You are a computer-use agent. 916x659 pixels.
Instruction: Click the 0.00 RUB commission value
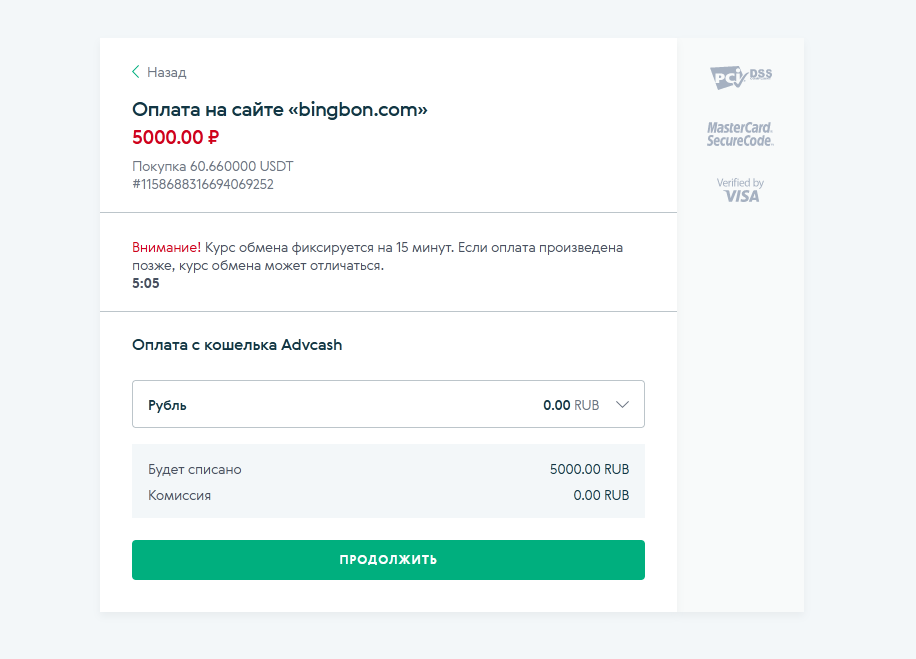click(x=601, y=495)
